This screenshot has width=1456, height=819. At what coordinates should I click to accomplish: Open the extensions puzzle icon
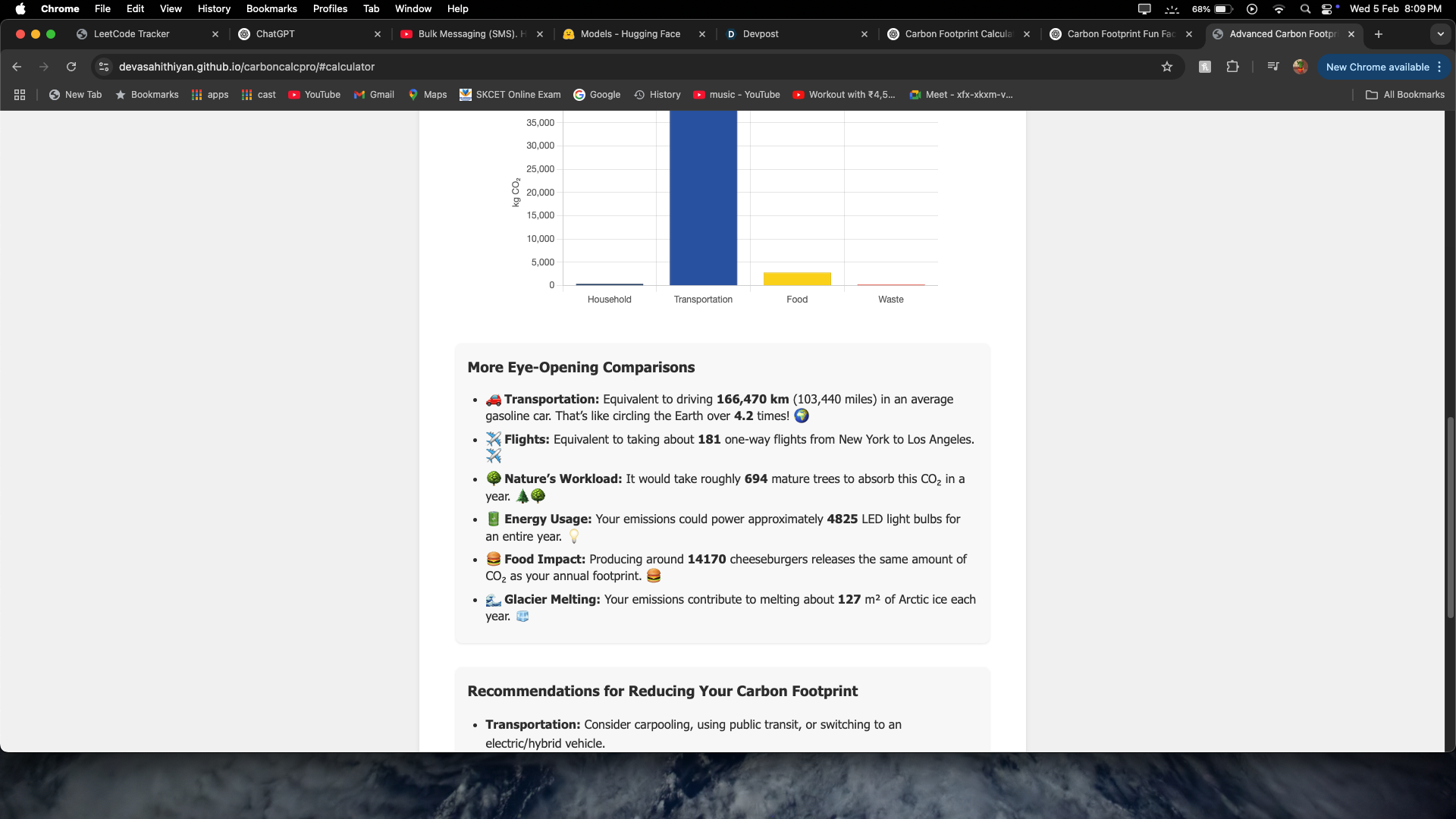click(x=1232, y=67)
